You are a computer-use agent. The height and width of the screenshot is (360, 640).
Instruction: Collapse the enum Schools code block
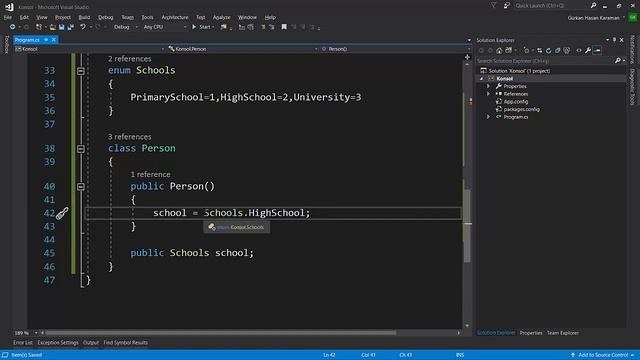coord(81,71)
